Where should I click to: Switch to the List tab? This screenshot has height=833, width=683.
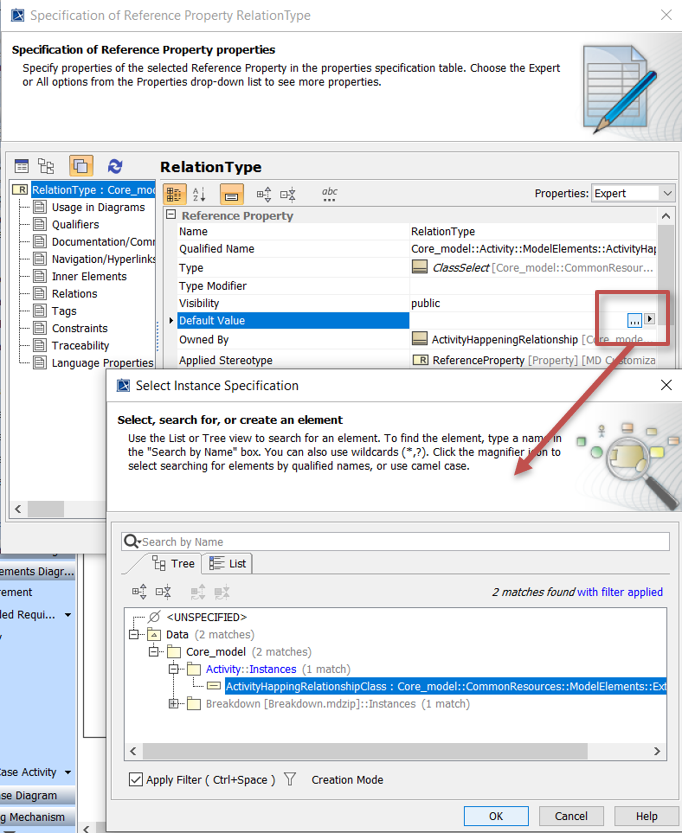click(228, 564)
